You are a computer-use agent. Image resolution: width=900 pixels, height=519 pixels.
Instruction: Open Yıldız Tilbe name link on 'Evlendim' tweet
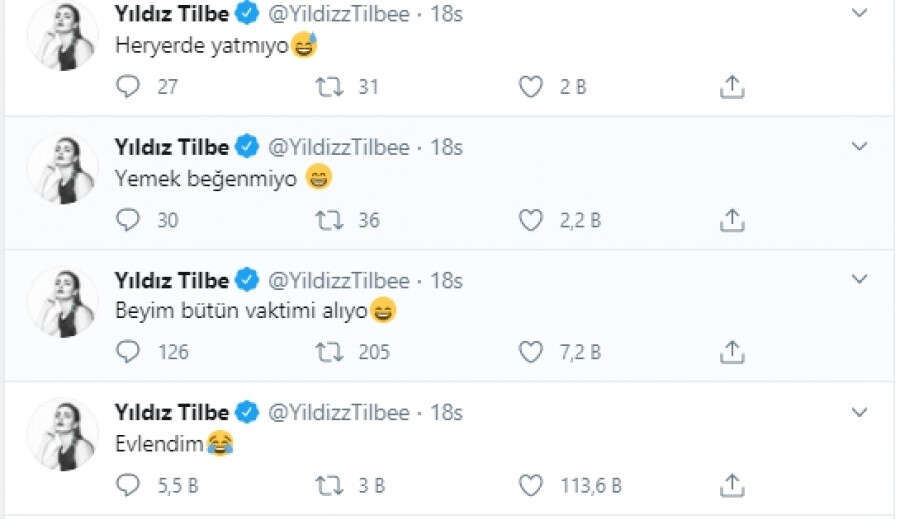pos(172,412)
